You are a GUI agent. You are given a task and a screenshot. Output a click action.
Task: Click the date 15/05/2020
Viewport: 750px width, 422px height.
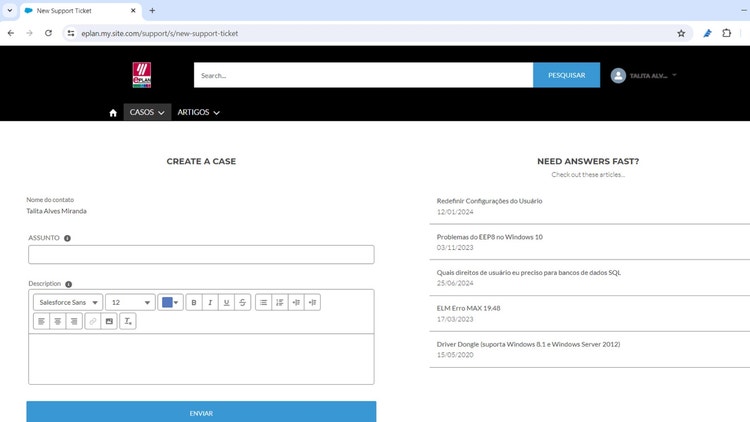[455, 355]
